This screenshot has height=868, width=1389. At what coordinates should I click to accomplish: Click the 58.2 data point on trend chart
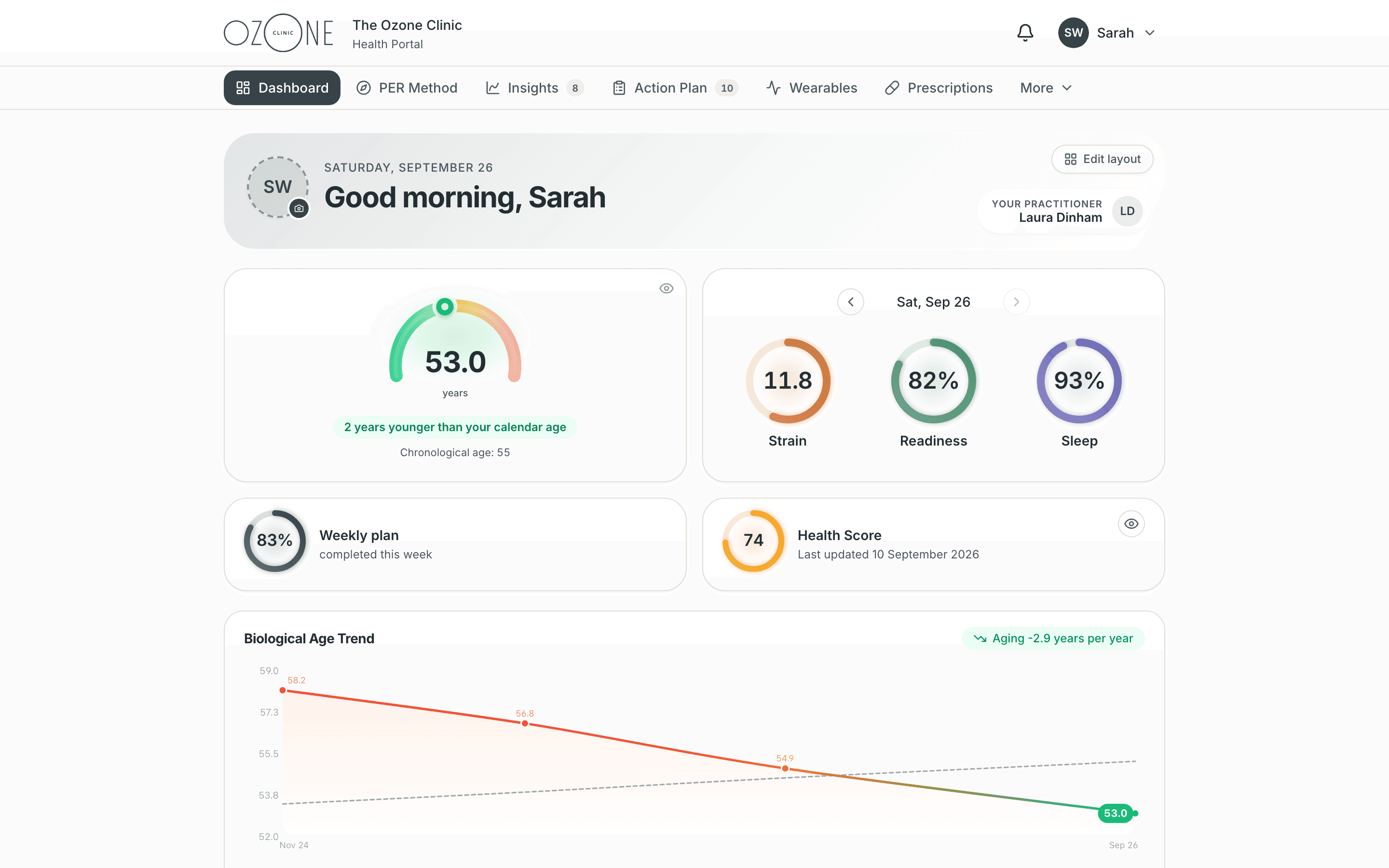(x=283, y=690)
